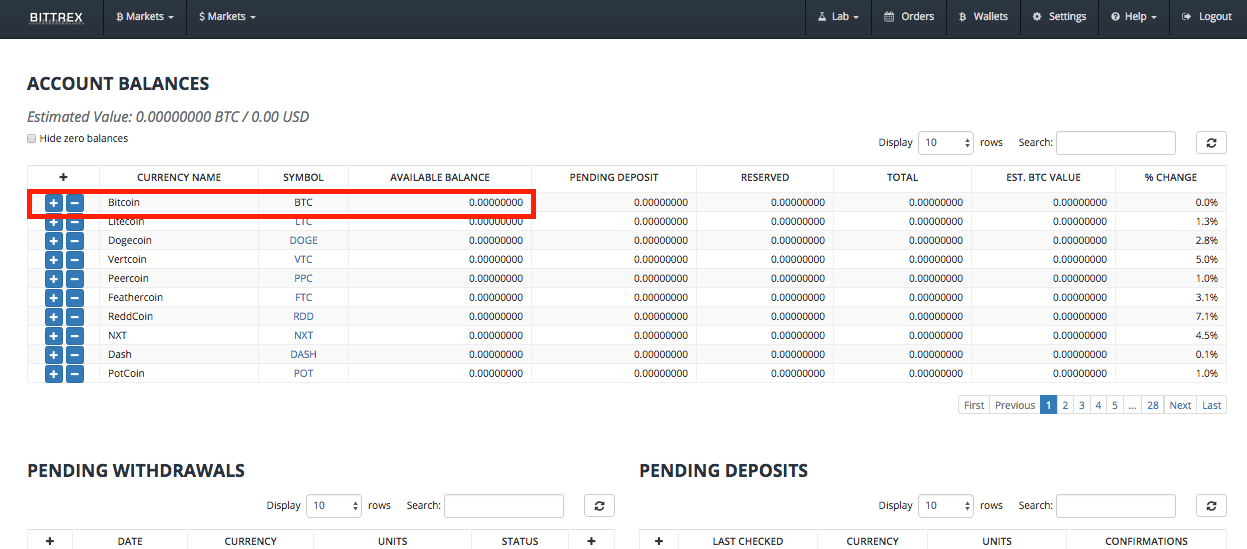Viewport: 1247px width, 549px height.
Task: Change Account Balances display rows dropdown
Action: pos(946,143)
